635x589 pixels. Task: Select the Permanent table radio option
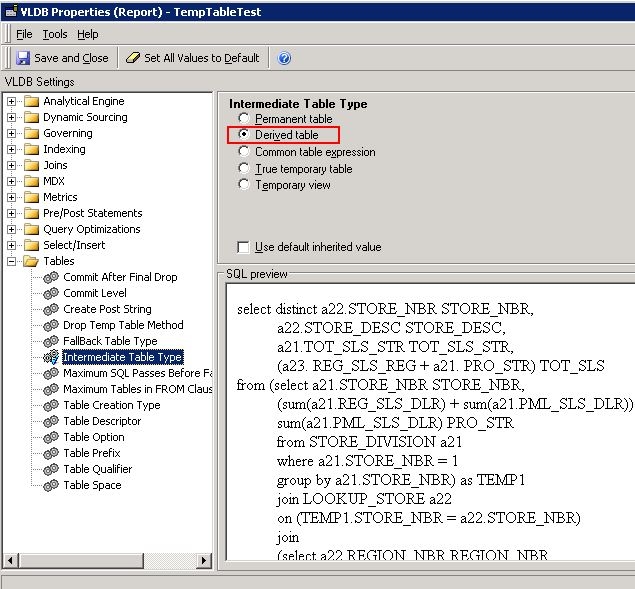coord(244,119)
